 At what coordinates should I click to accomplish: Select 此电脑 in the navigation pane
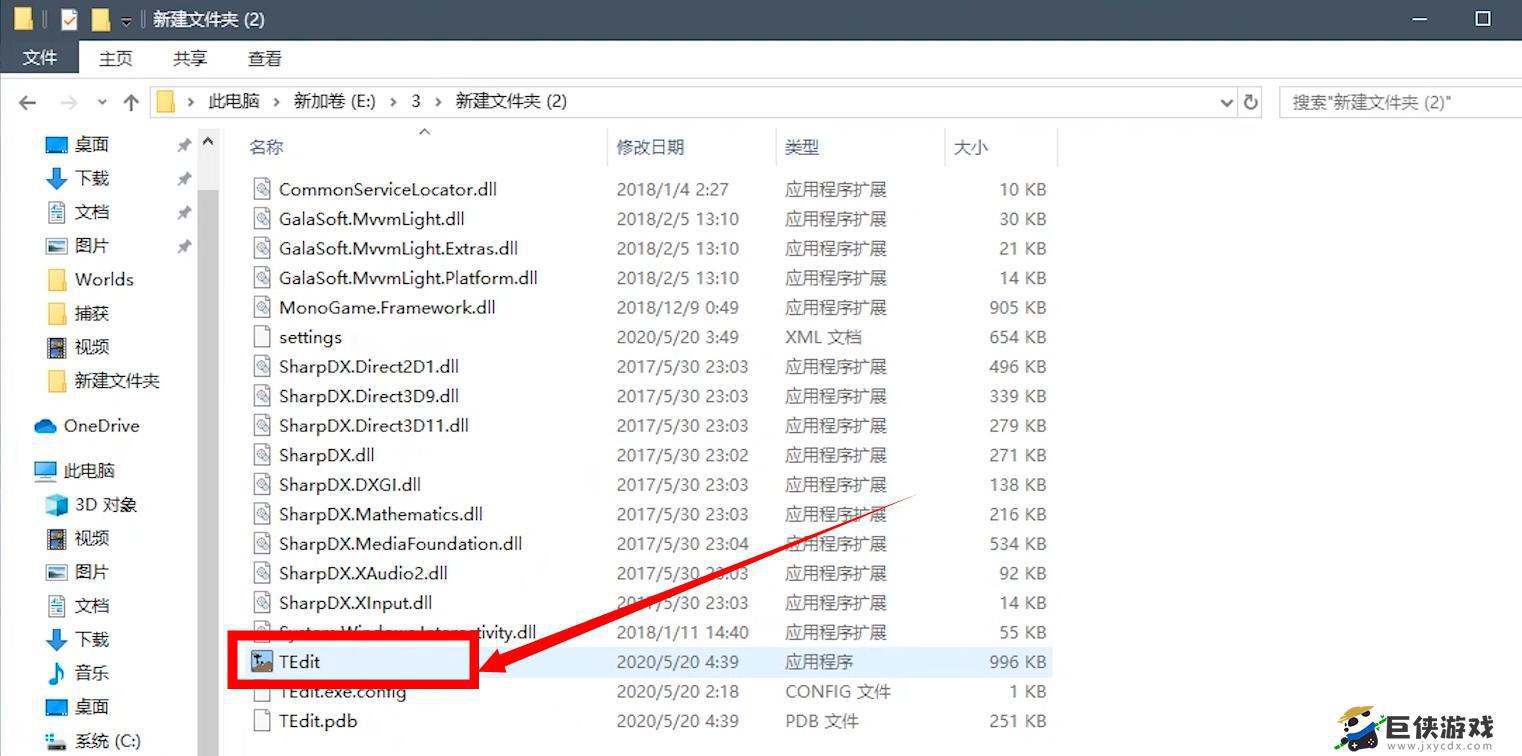point(89,471)
